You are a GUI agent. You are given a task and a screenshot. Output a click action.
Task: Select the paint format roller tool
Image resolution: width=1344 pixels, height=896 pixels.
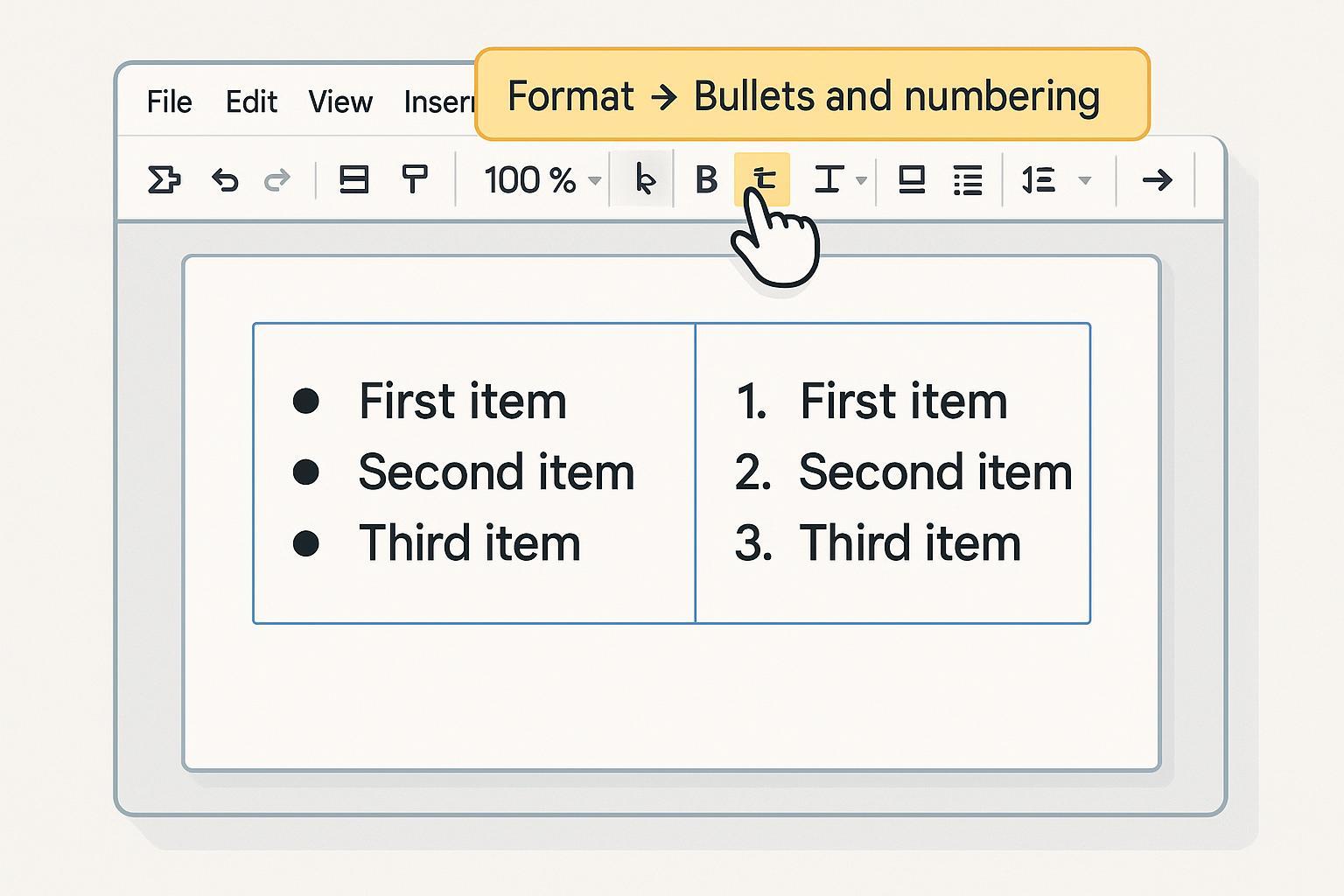(x=415, y=180)
